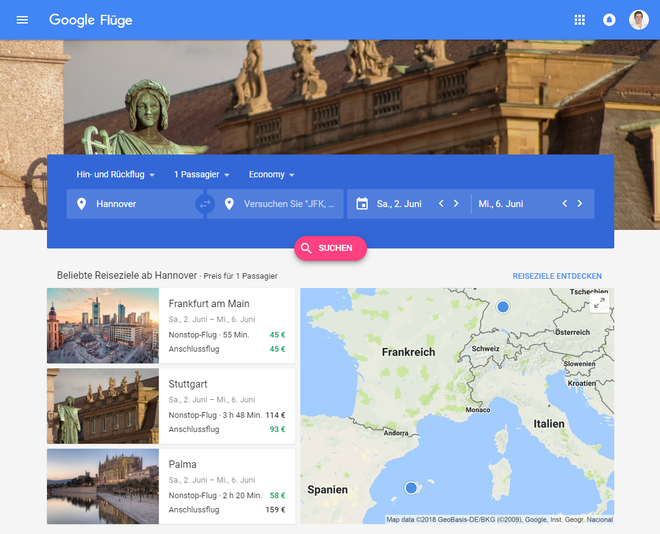Click the Spanien label on map

(x=327, y=490)
